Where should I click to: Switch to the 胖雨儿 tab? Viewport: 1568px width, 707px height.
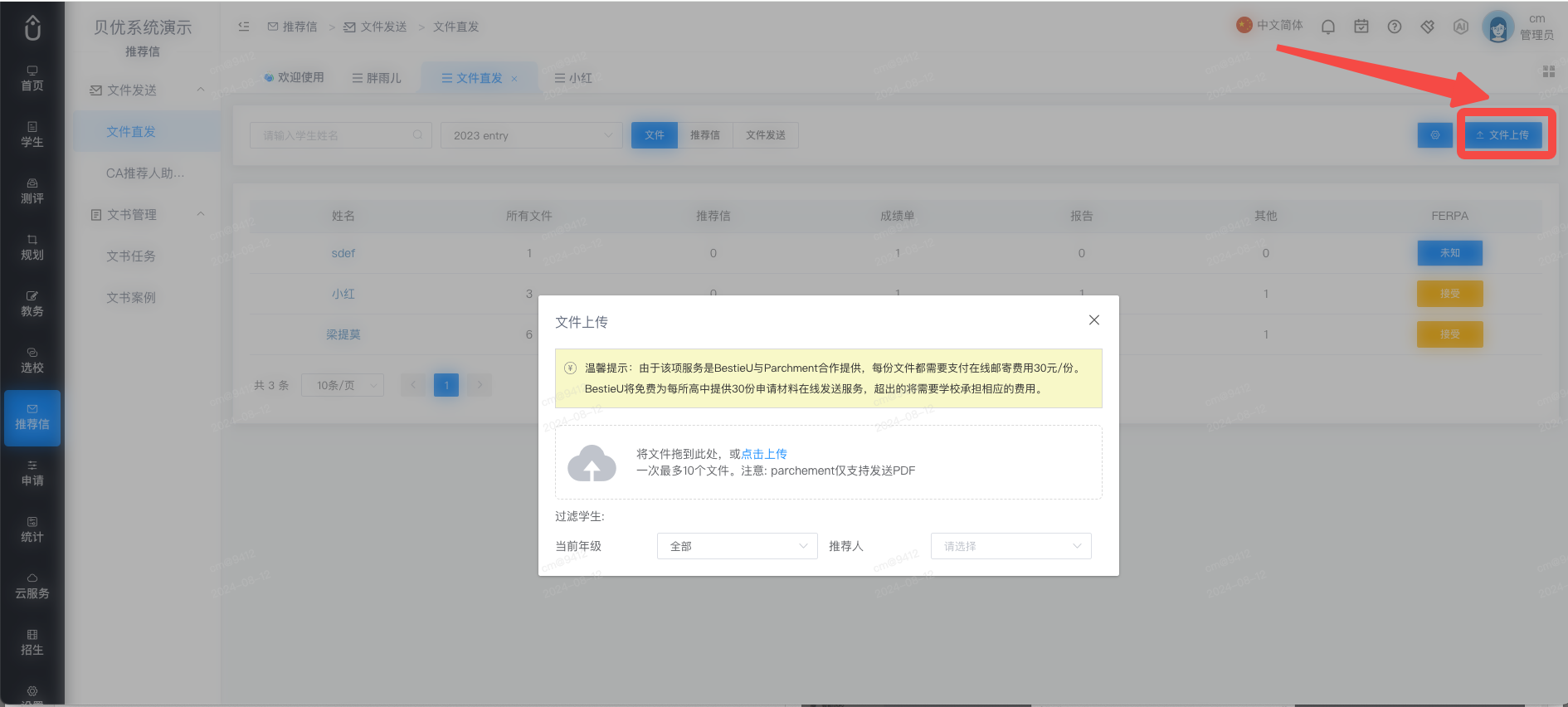coord(377,78)
